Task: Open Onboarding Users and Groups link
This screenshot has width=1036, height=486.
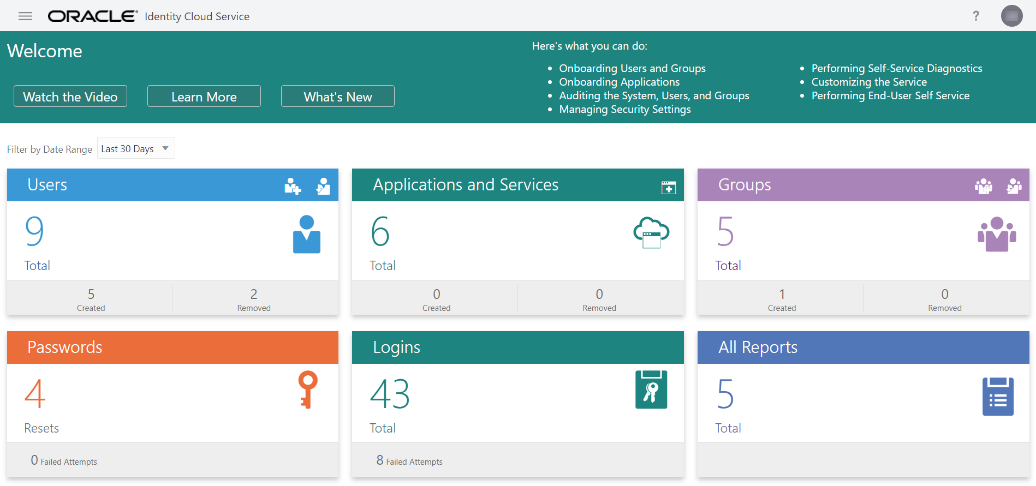Action: pyautogui.click(x=632, y=68)
